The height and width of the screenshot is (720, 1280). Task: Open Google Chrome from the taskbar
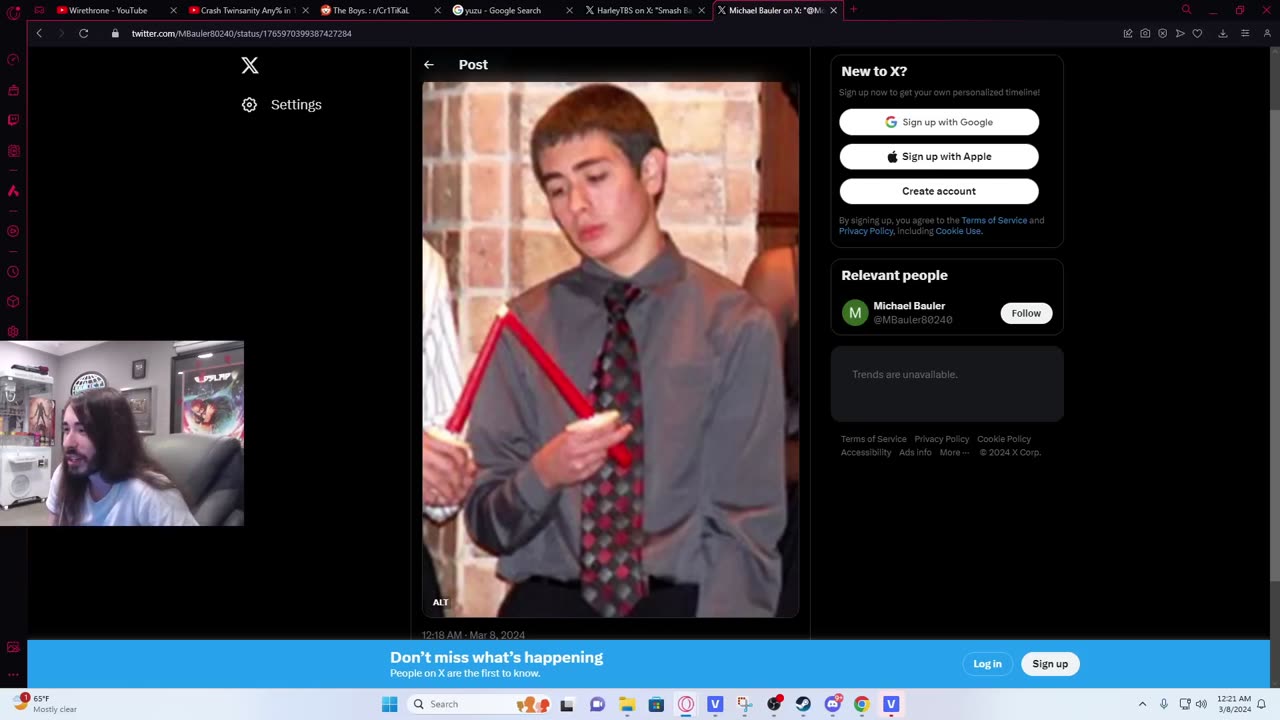(x=861, y=704)
